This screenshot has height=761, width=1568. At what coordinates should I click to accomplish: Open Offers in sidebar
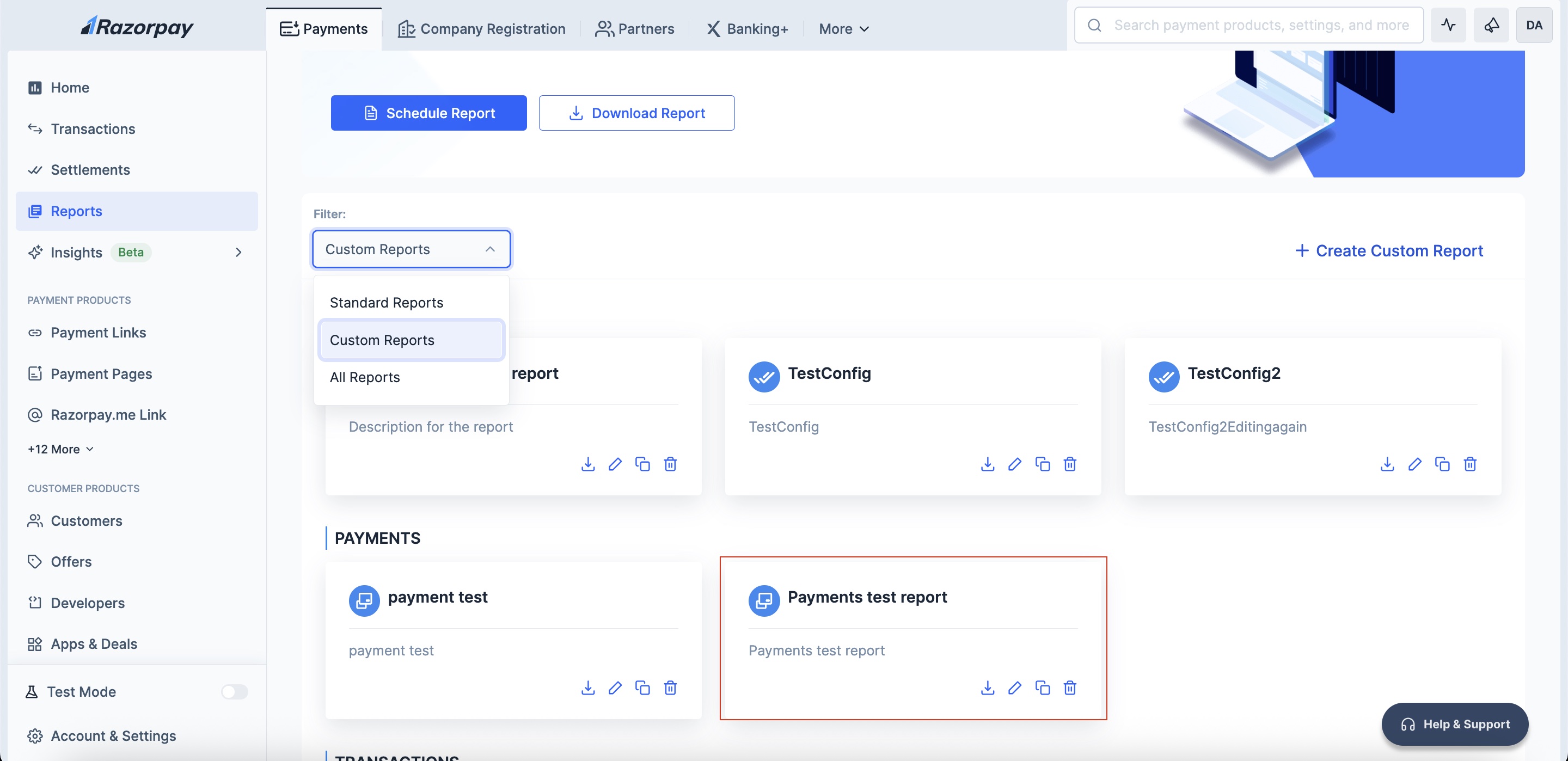coord(136,561)
